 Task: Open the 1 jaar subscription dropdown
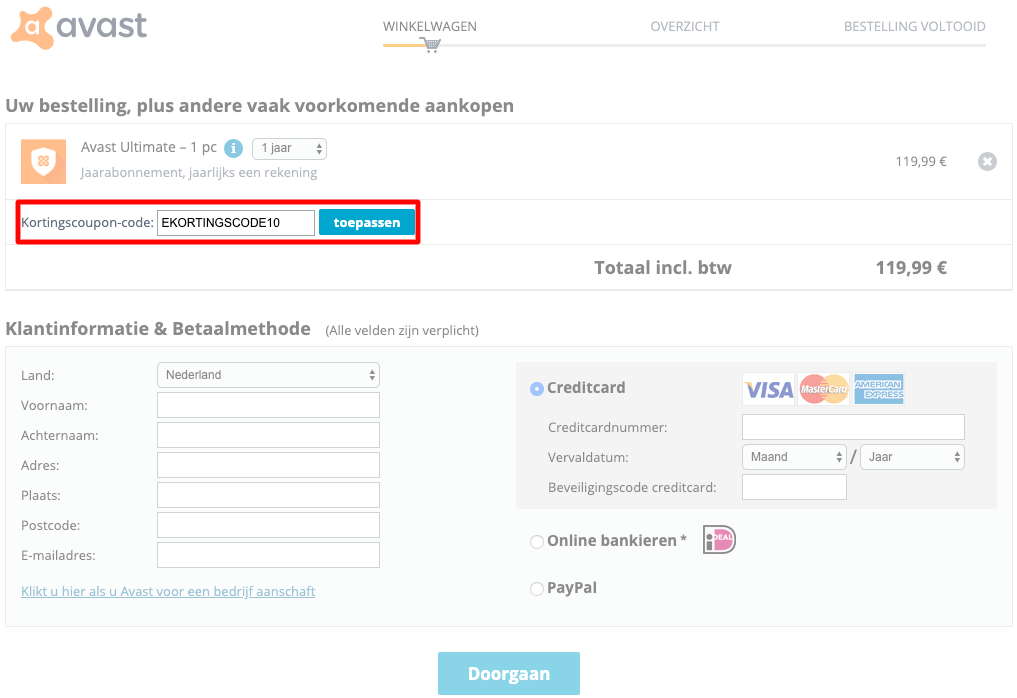tap(289, 149)
